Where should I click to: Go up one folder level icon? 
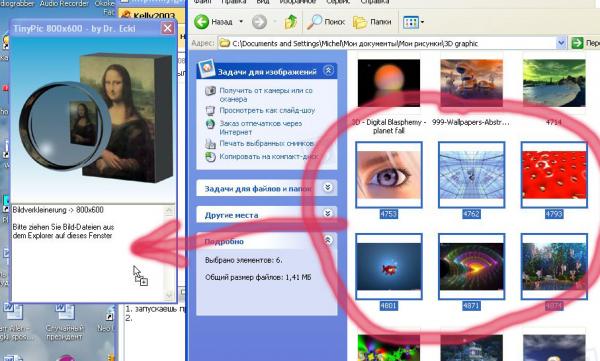pos(290,22)
